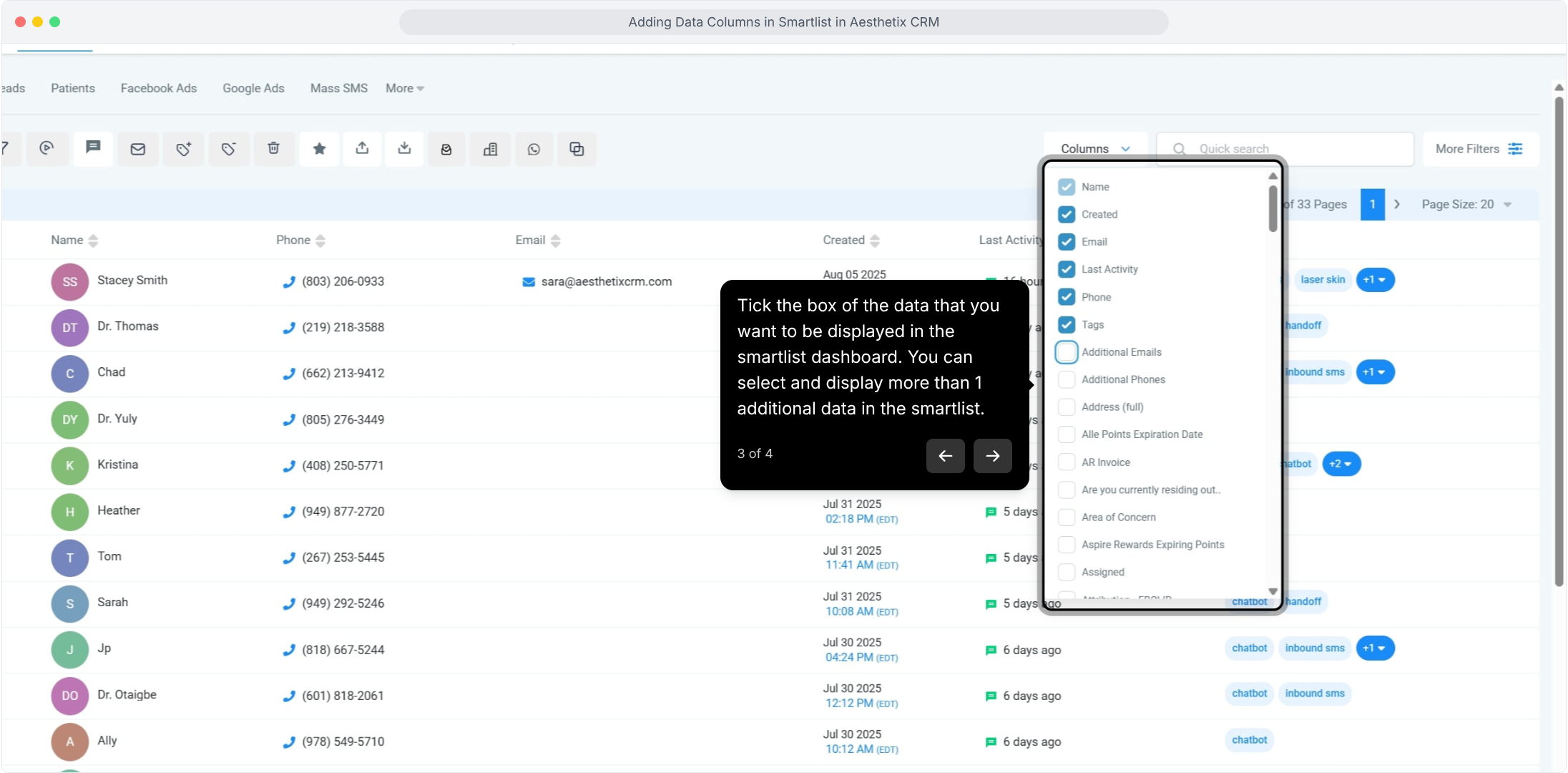Tick the Assigned checkbox
This screenshot has height=773, width=1568.
(x=1067, y=572)
